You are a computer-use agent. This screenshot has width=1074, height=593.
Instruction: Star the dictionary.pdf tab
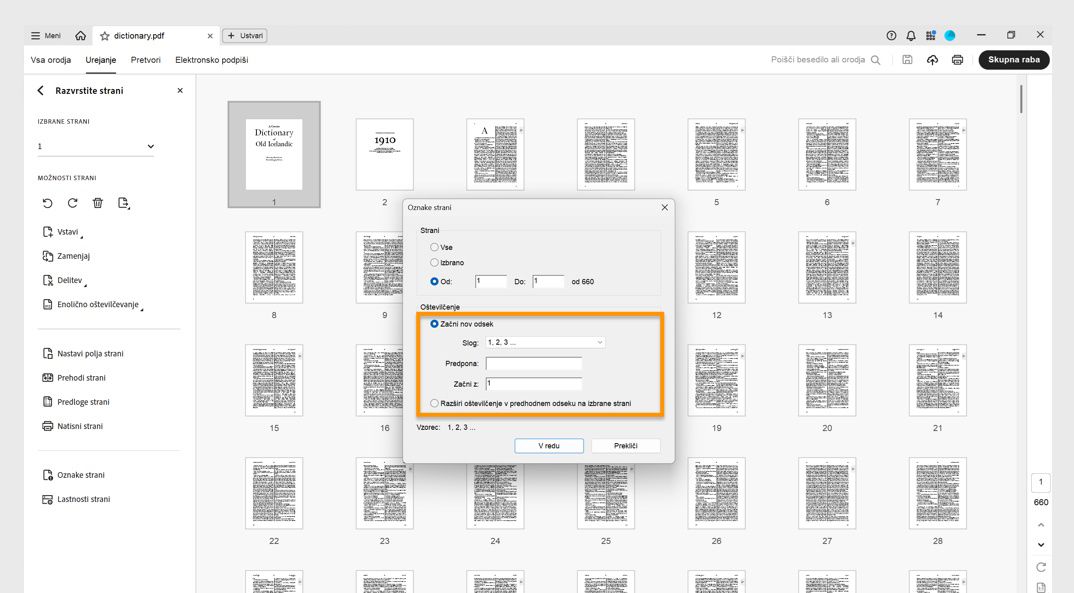coord(105,36)
